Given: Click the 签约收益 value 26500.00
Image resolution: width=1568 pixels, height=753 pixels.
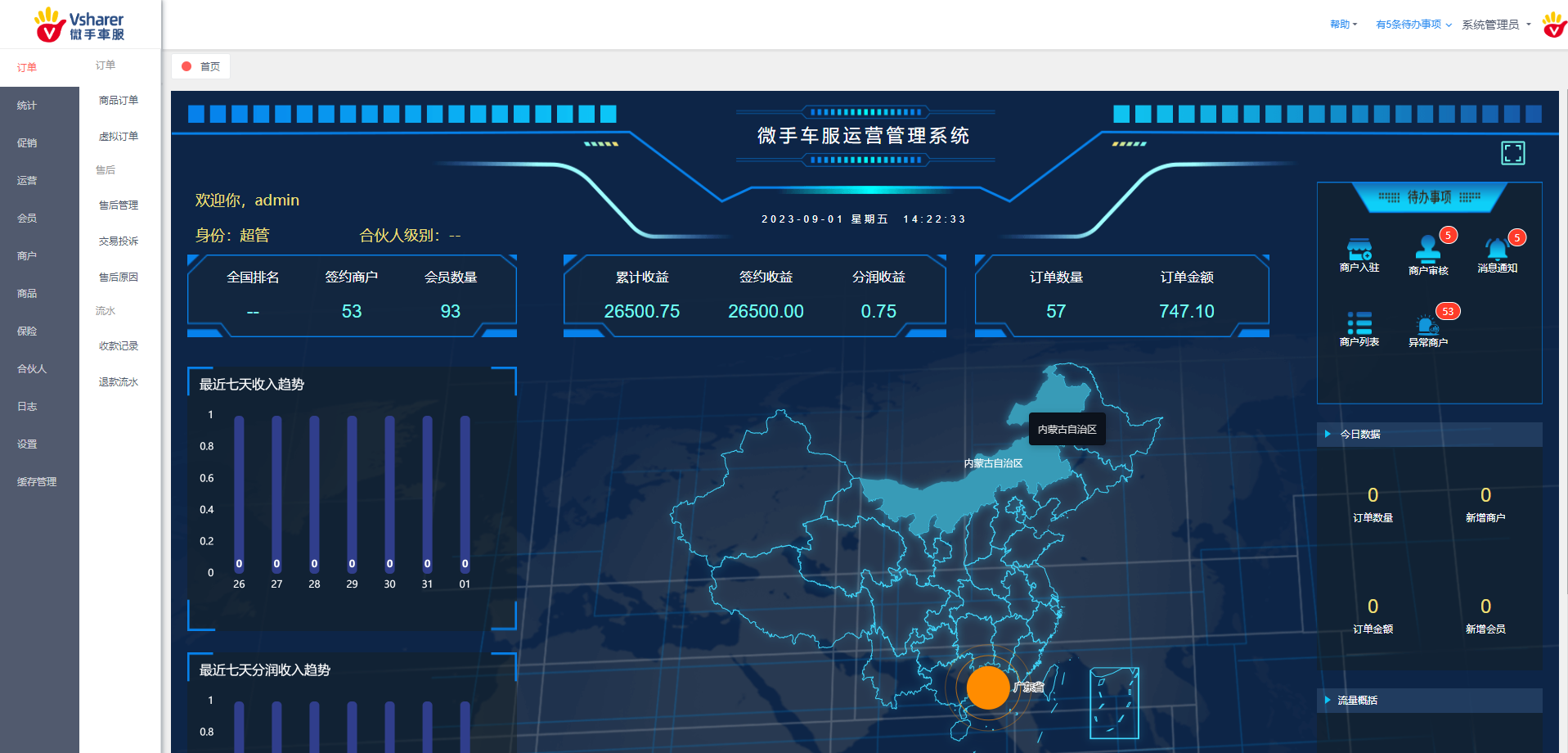Looking at the screenshot, I should (x=766, y=312).
